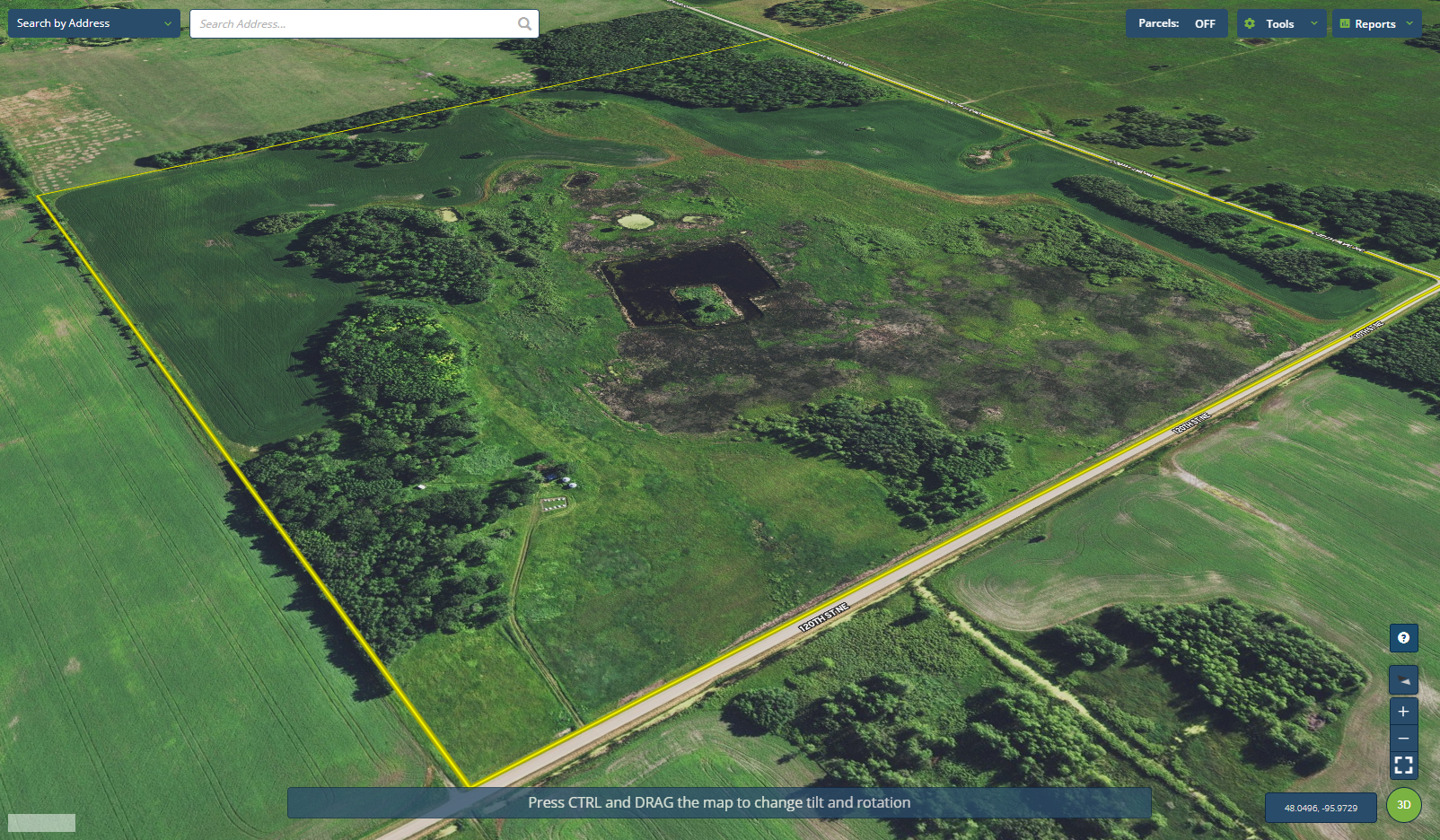Focus the Search Address text field
Screen dimensions: 1440x840
[355, 24]
